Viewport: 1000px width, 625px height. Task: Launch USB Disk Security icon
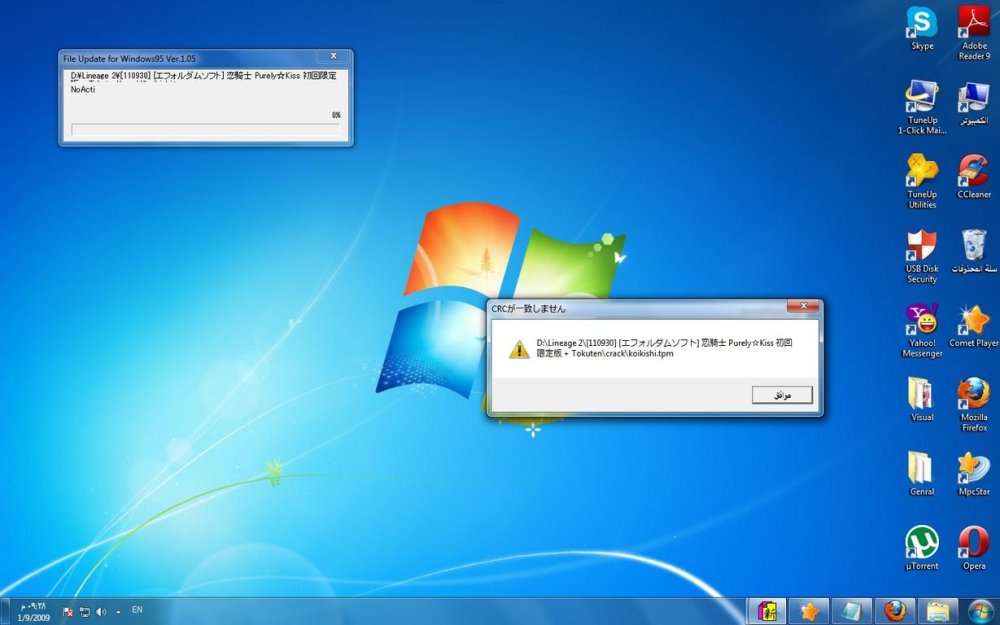click(921, 246)
